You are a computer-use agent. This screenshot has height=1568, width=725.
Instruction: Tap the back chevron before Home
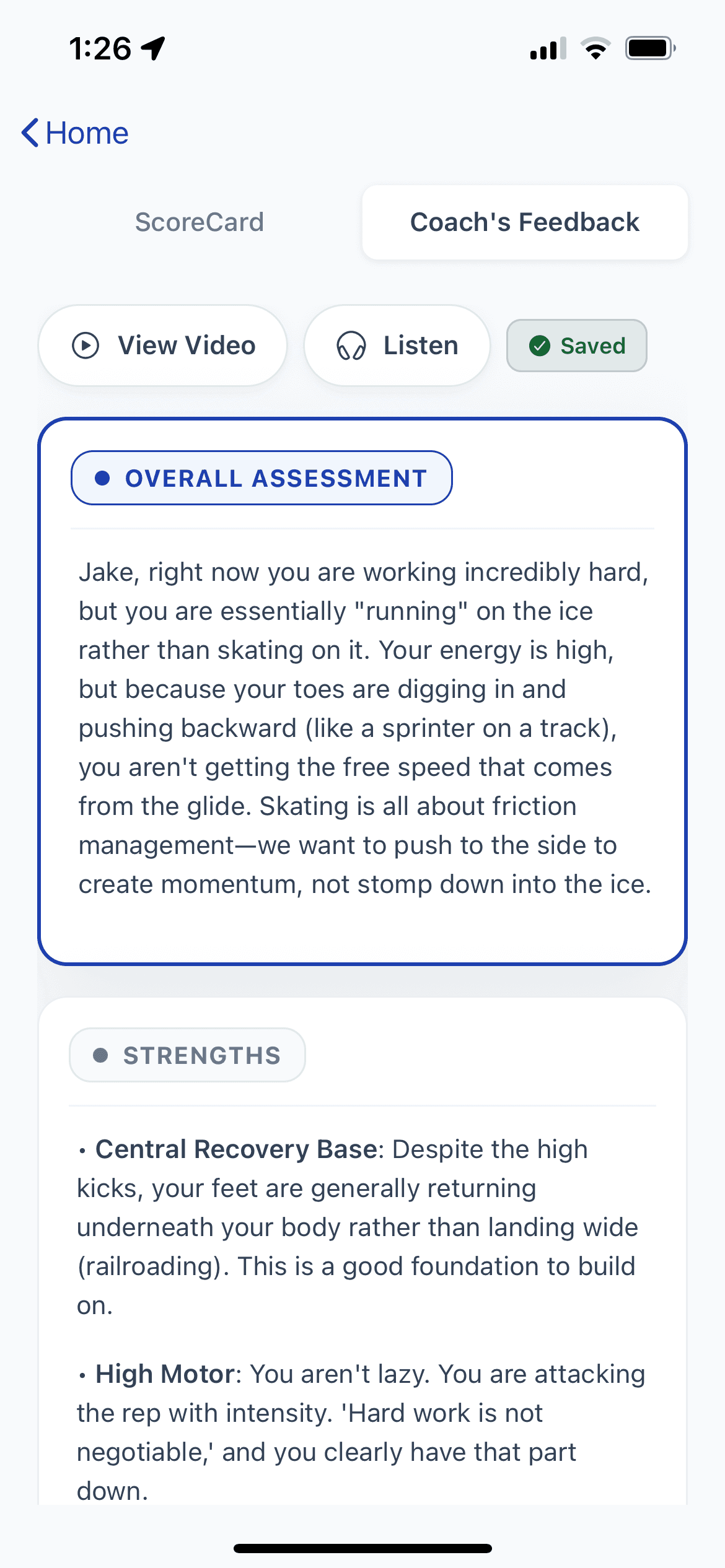tap(30, 133)
